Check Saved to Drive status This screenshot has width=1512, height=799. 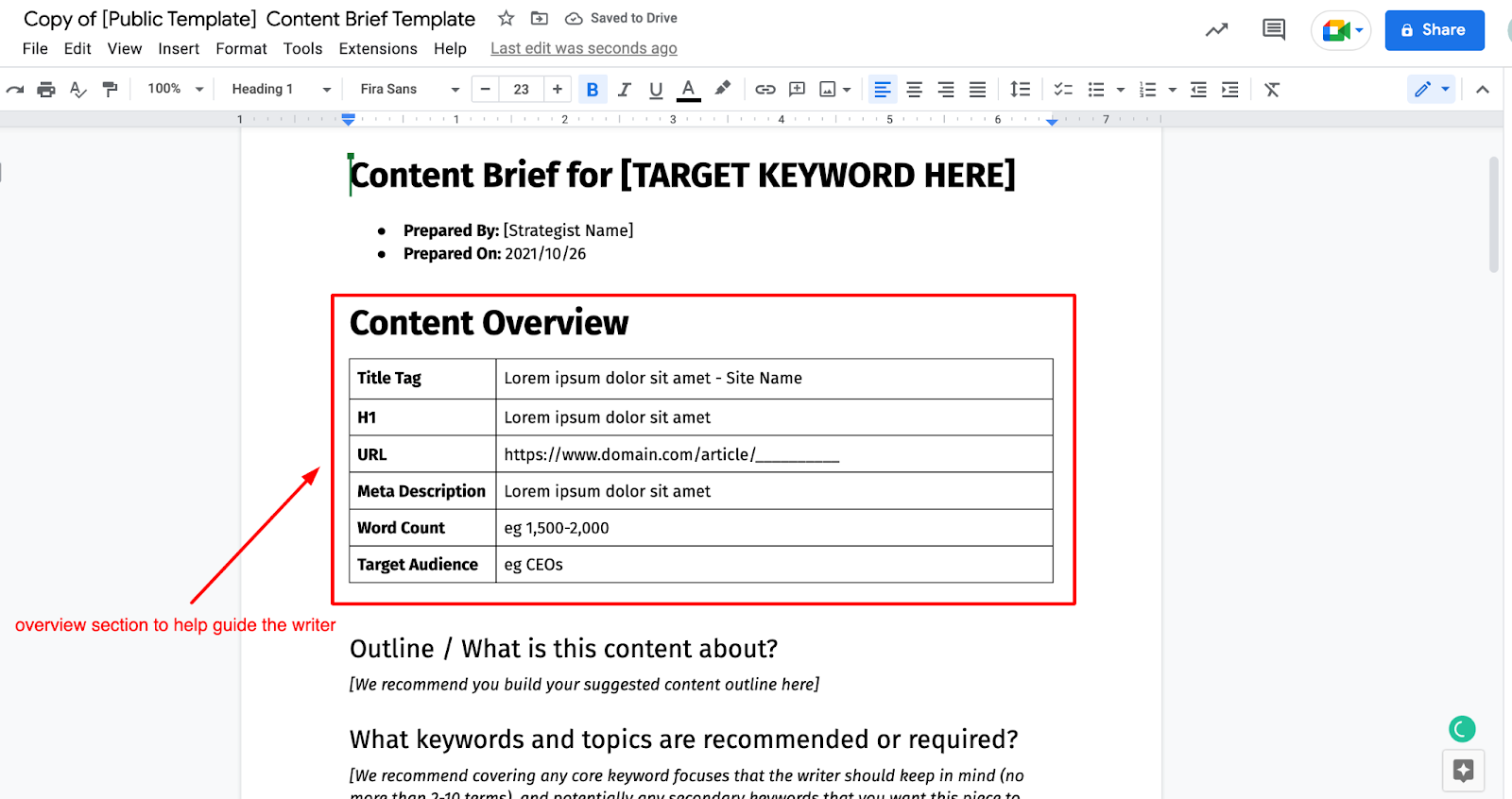[621, 18]
